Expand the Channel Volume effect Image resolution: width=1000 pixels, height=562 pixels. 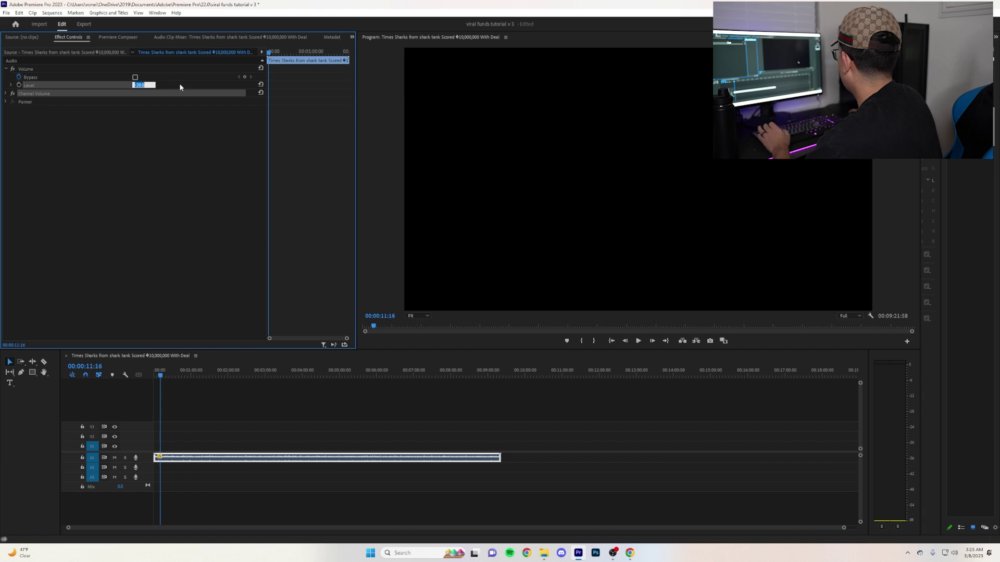pos(6,93)
